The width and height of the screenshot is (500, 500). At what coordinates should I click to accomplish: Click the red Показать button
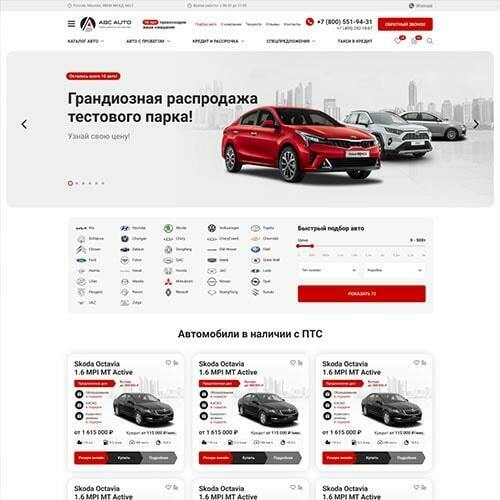[x=362, y=294]
